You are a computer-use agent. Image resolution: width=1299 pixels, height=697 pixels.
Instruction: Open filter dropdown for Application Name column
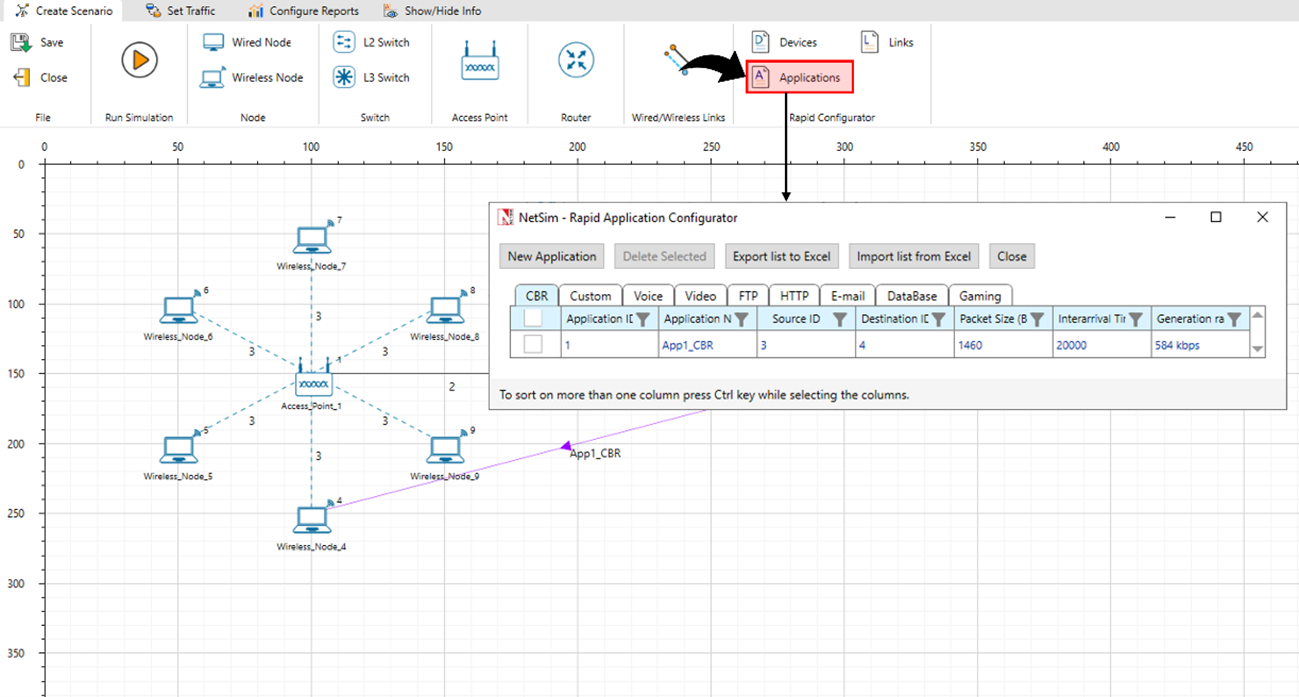(x=742, y=319)
